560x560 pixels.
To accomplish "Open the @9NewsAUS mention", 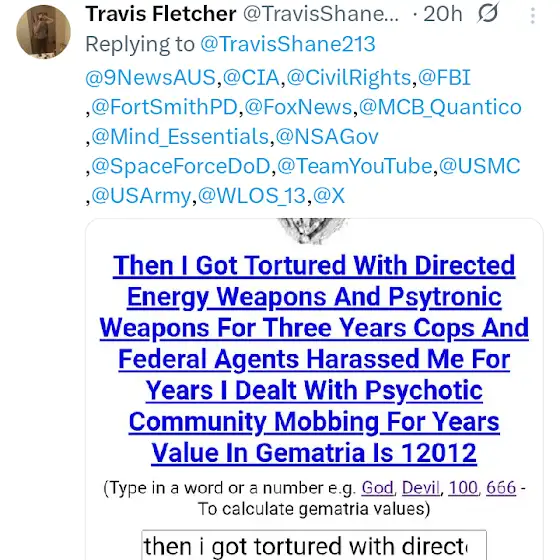I will click(x=151, y=78).
